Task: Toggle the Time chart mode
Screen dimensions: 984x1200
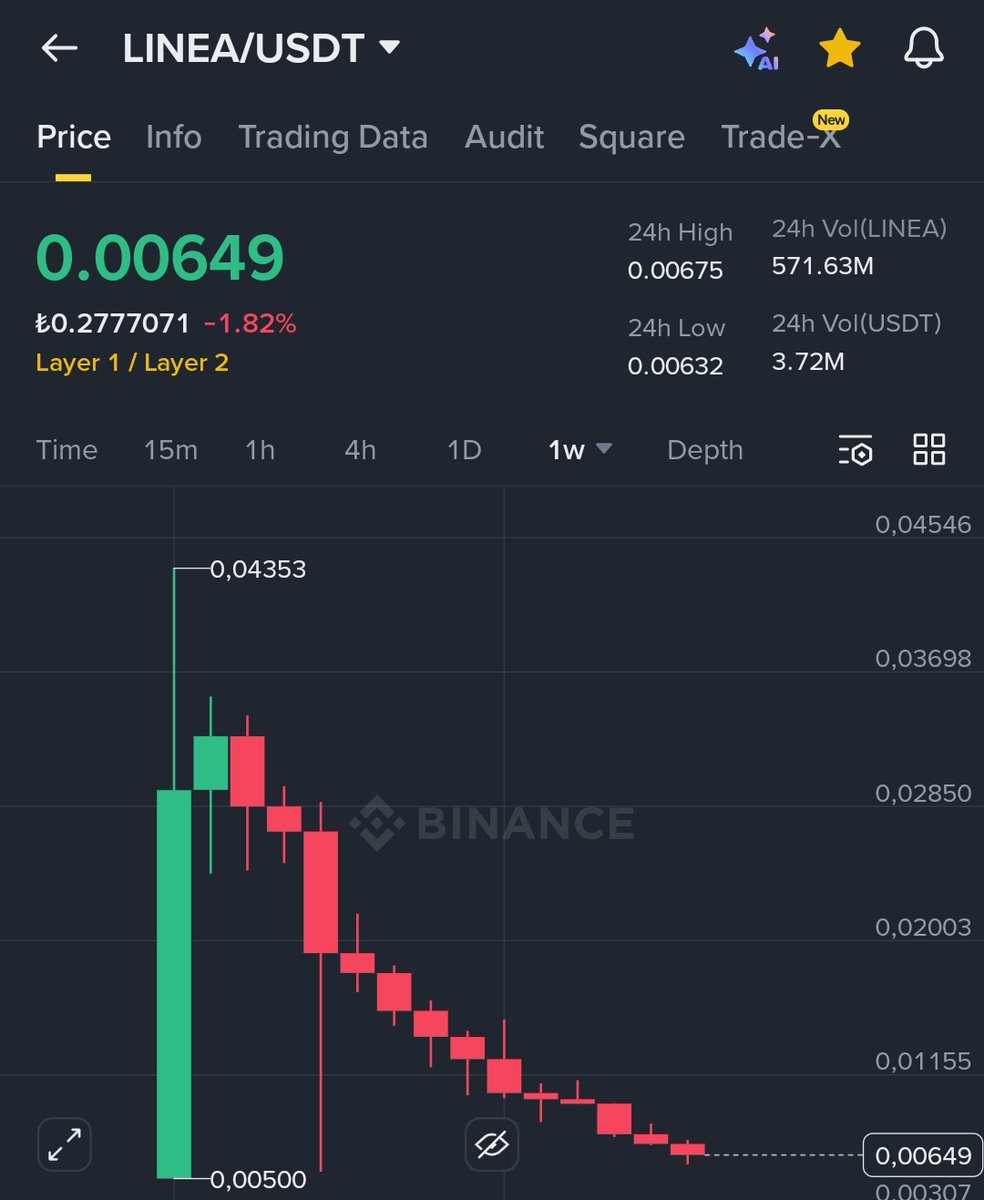Action: pos(66,451)
